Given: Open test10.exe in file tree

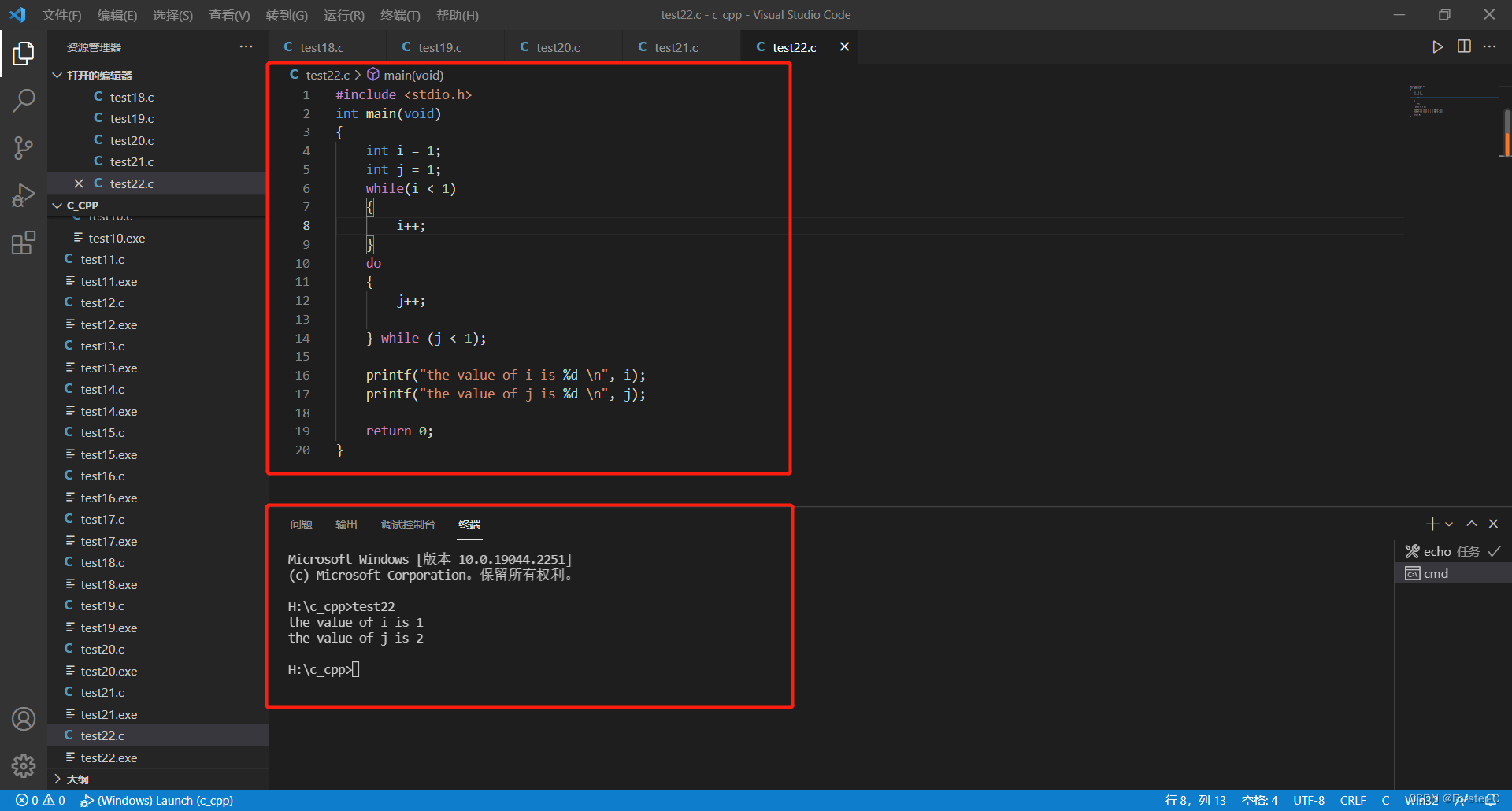Looking at the screenshot, I should pos(157,239).
